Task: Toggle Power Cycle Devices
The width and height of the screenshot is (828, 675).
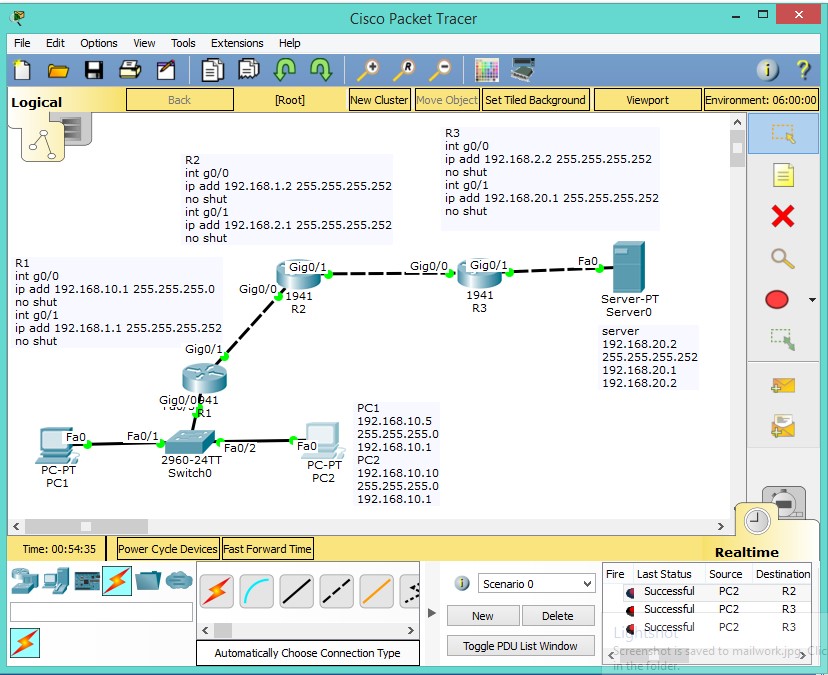Action: pyautogui.click(x=166, y=548)
